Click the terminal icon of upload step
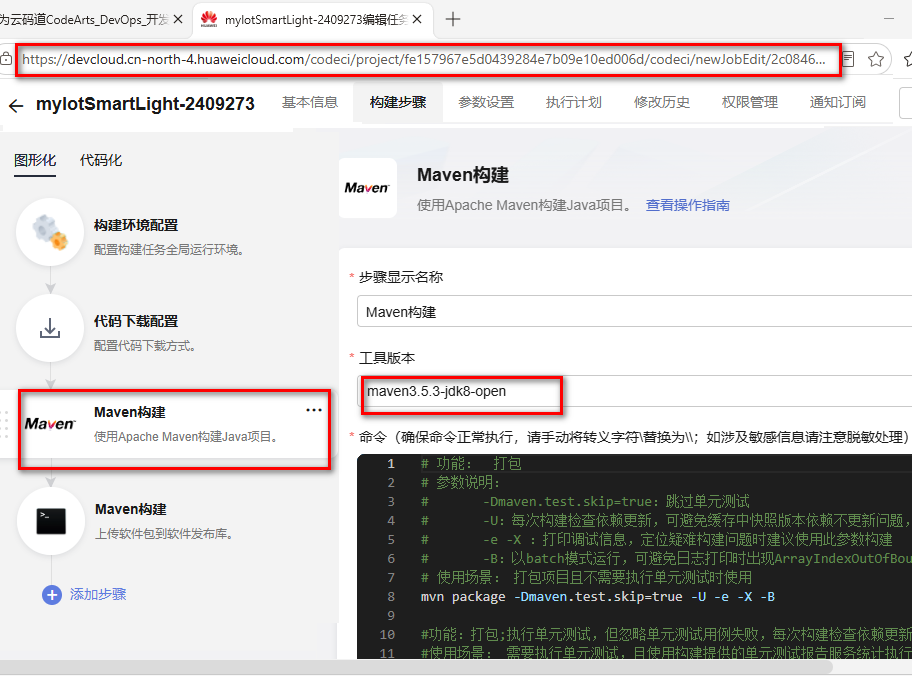Viewport: 912px width, 677px height. pos(51,521)
